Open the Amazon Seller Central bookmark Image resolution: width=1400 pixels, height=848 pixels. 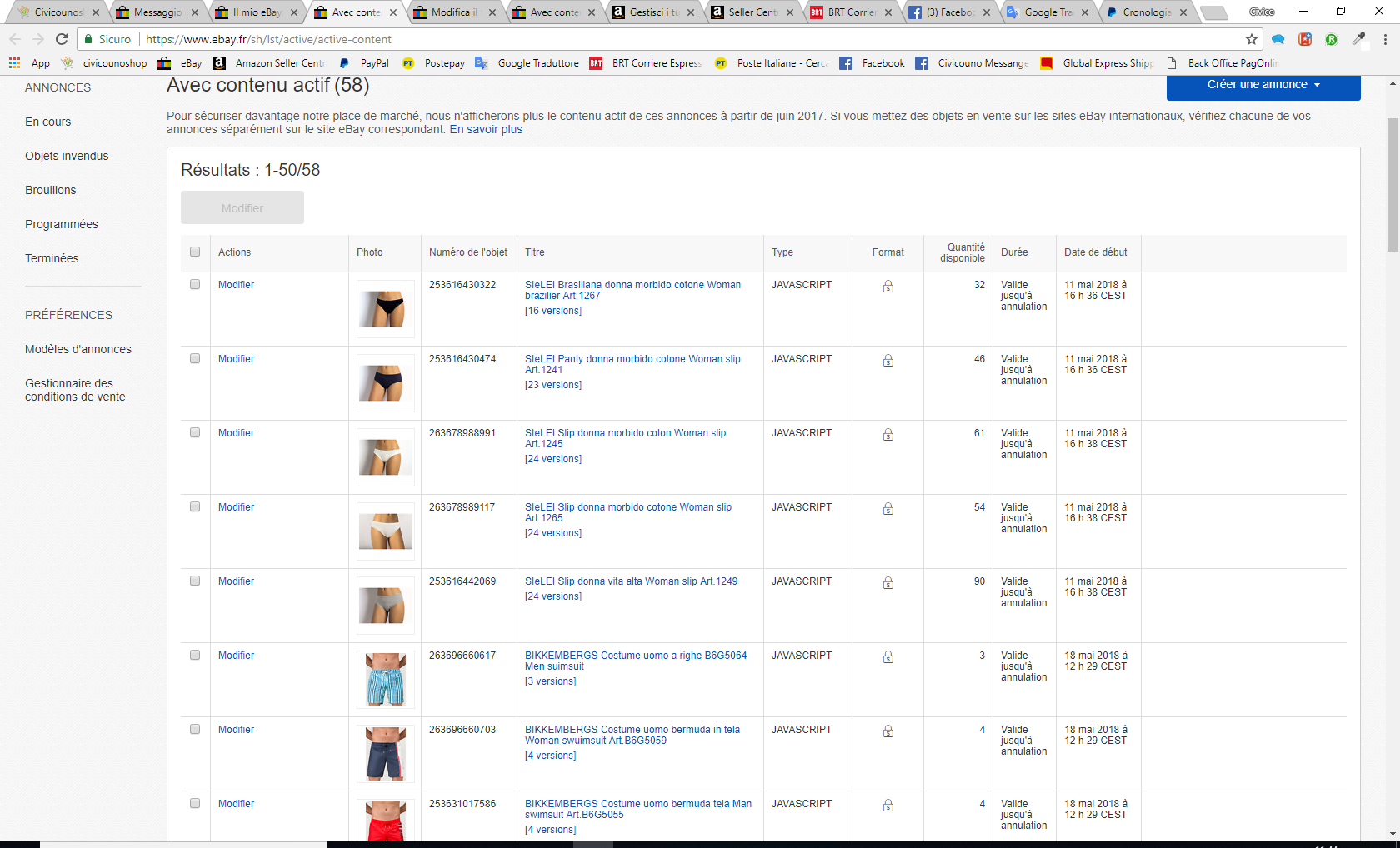269,63
